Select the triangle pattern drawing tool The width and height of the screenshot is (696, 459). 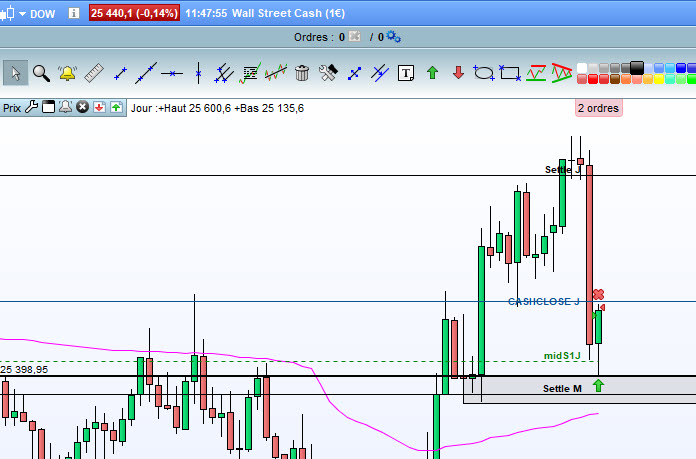coord(562,73)
